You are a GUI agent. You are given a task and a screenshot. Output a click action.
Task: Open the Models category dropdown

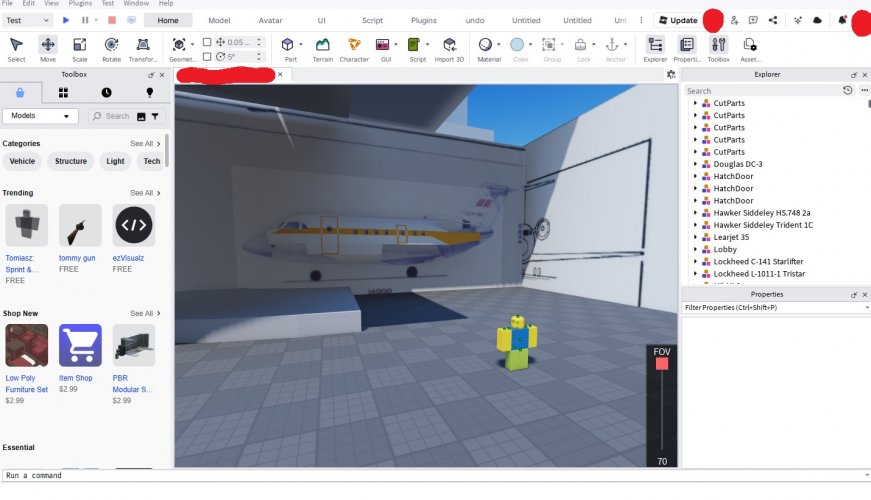(x=41, y=116)
